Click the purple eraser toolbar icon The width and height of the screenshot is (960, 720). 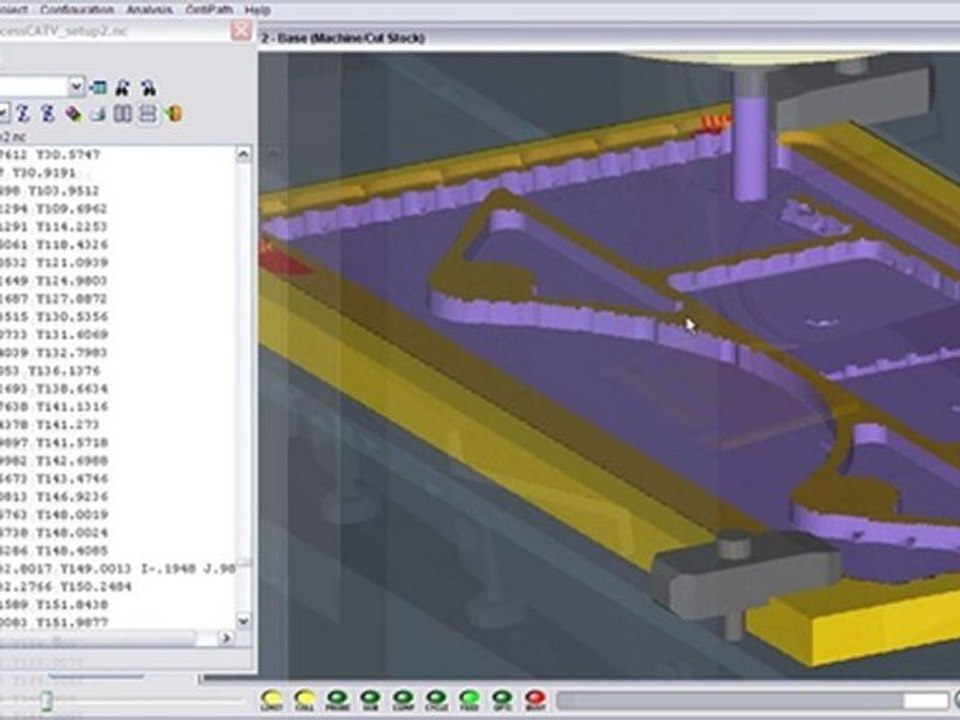(73, 114)
